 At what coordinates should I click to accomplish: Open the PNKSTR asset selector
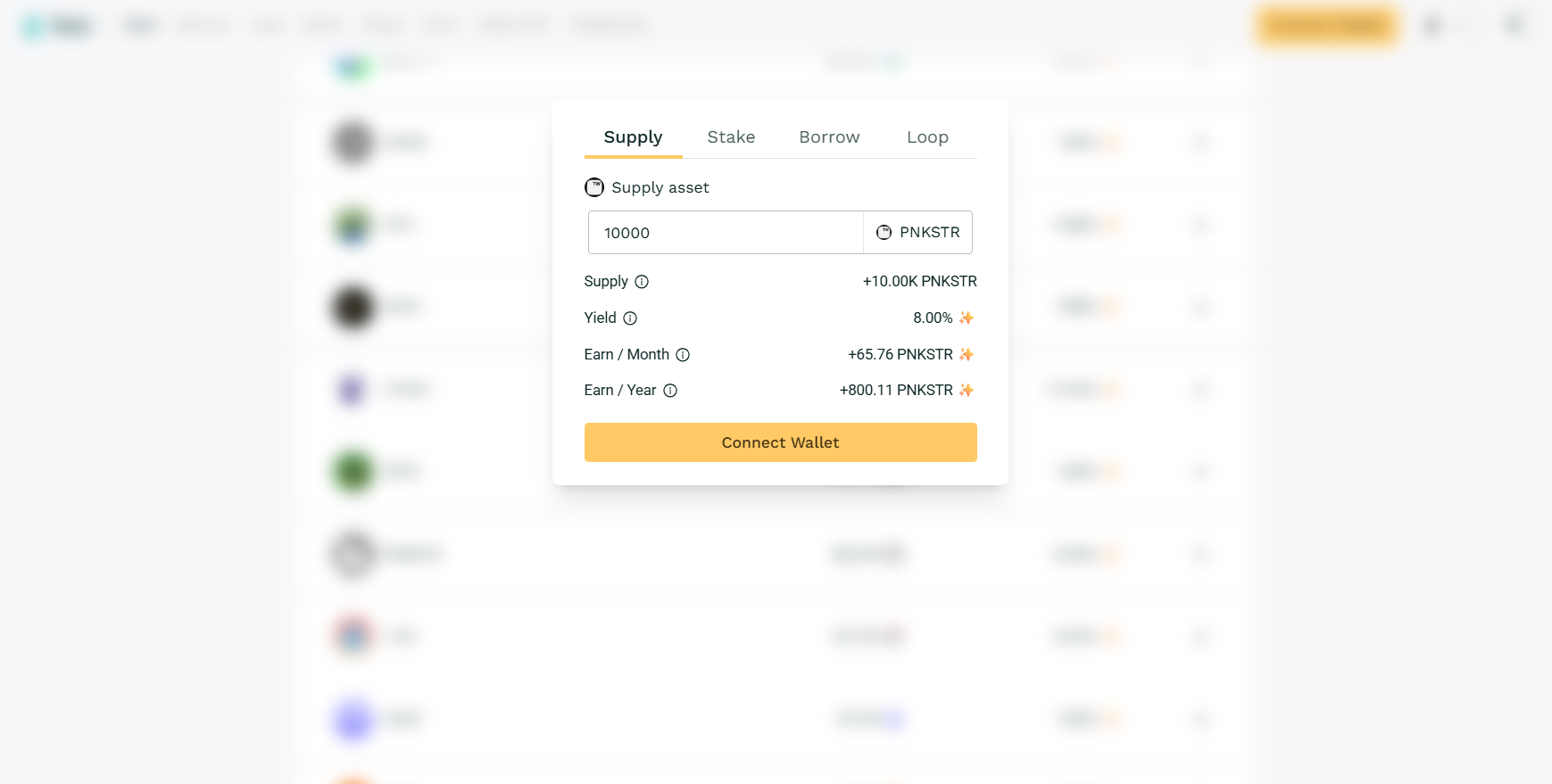(x=917, y=233)
